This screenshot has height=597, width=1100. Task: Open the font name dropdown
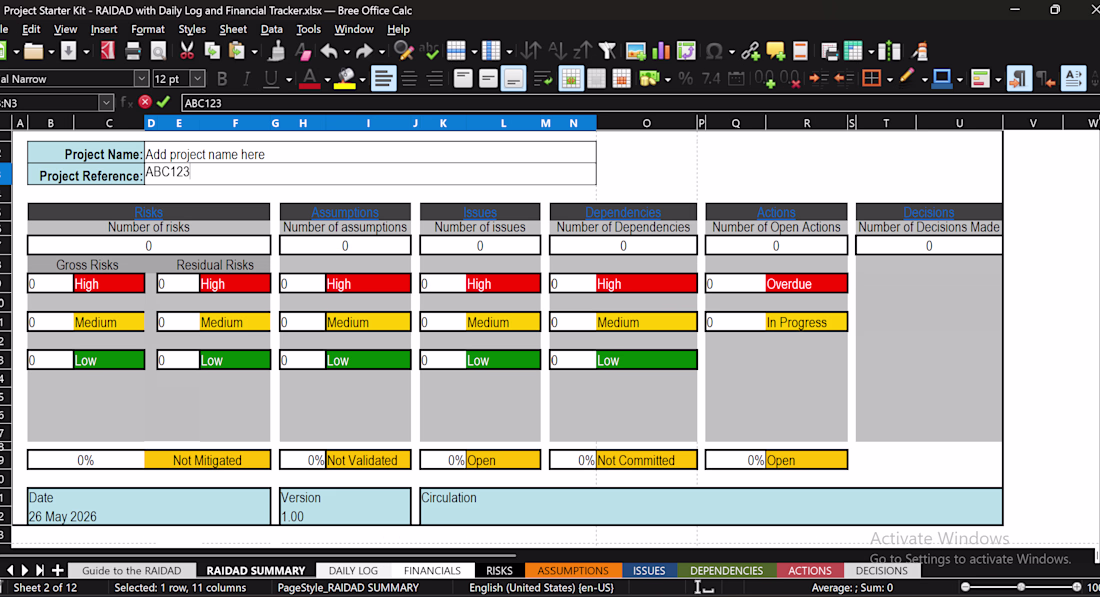click(141, 79)
